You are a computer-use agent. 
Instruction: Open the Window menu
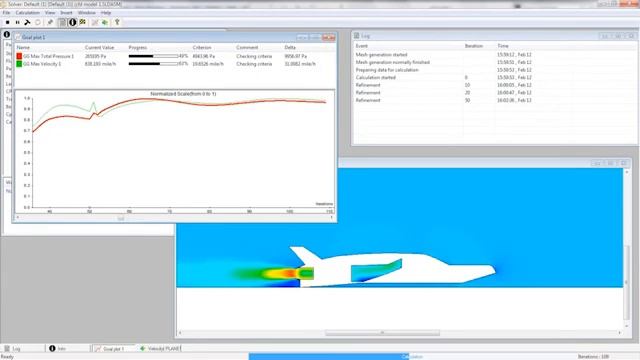(87, 13)
